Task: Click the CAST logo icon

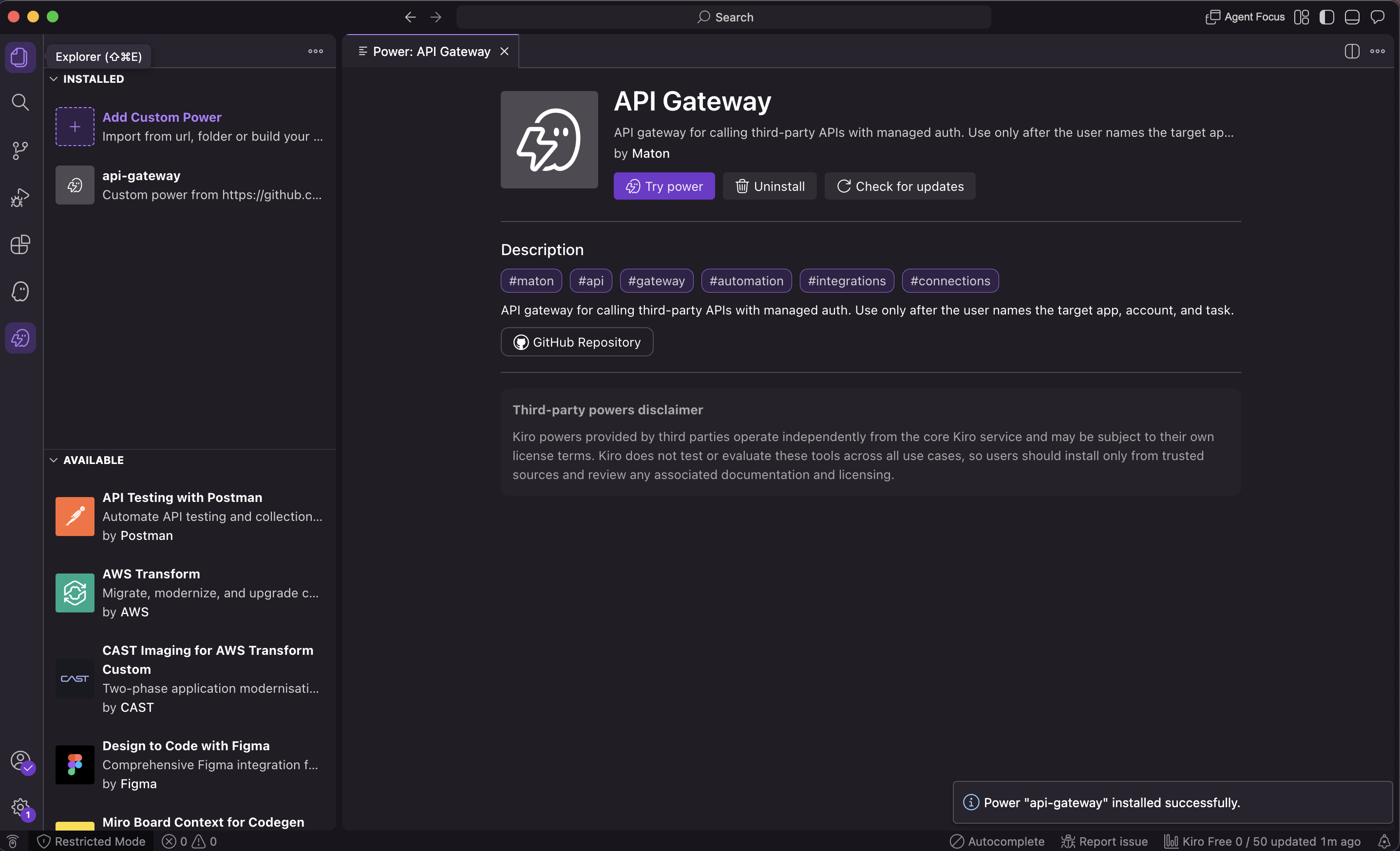Action: pos(75,679)
